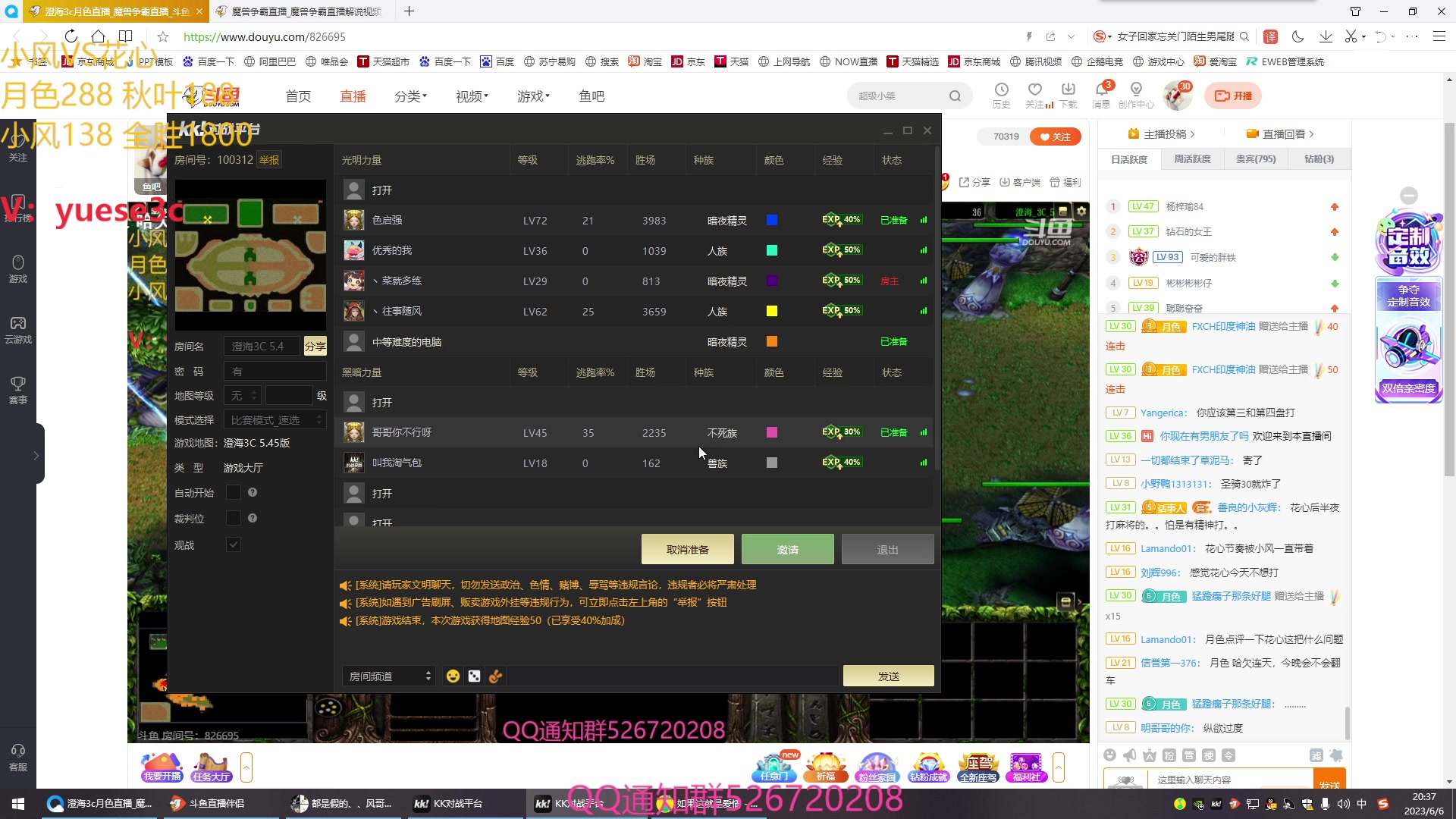Expand the left sidebar arrow handle

[x=36, y=455]
